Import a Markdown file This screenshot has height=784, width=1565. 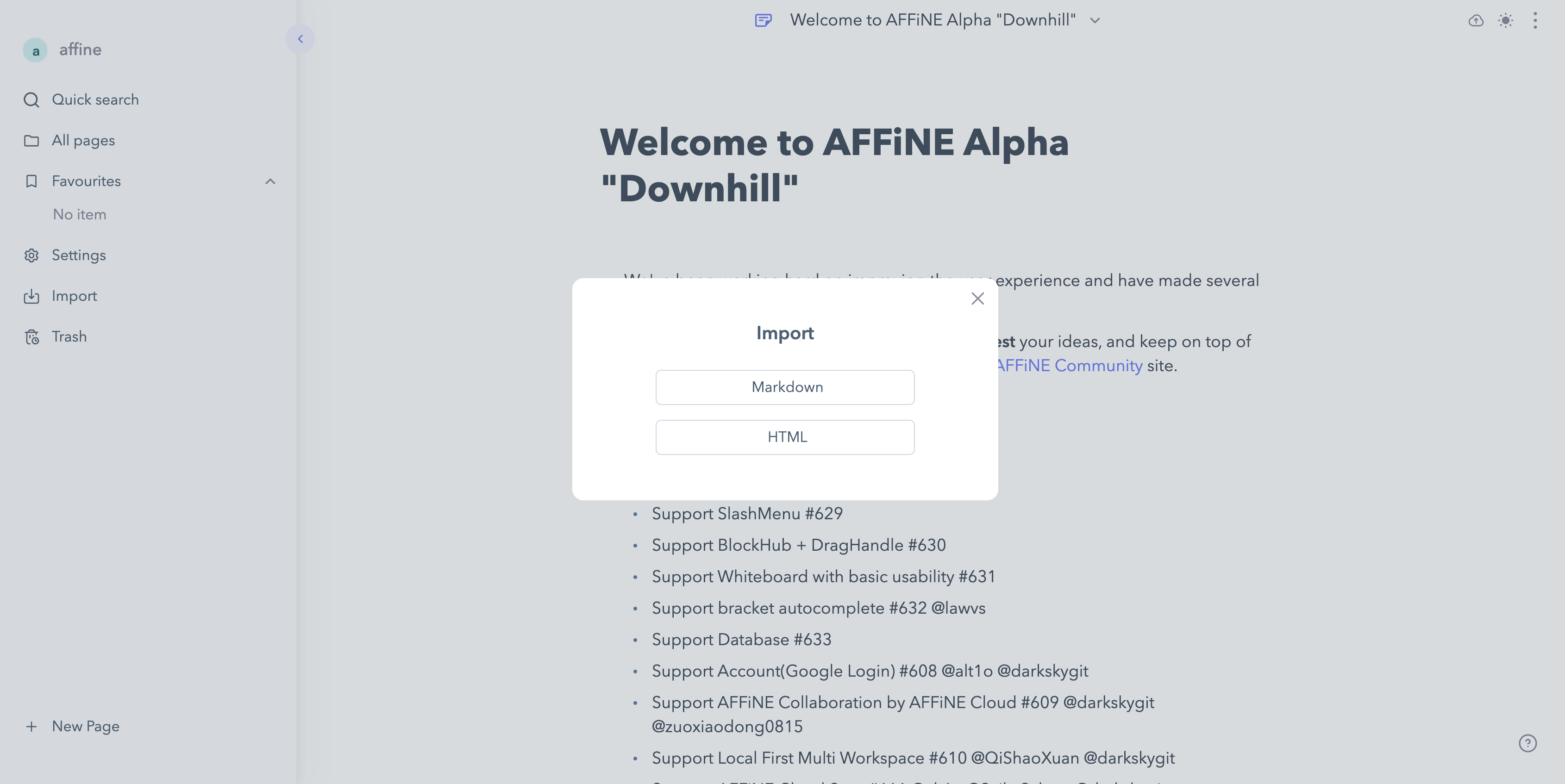click(785, 387)
